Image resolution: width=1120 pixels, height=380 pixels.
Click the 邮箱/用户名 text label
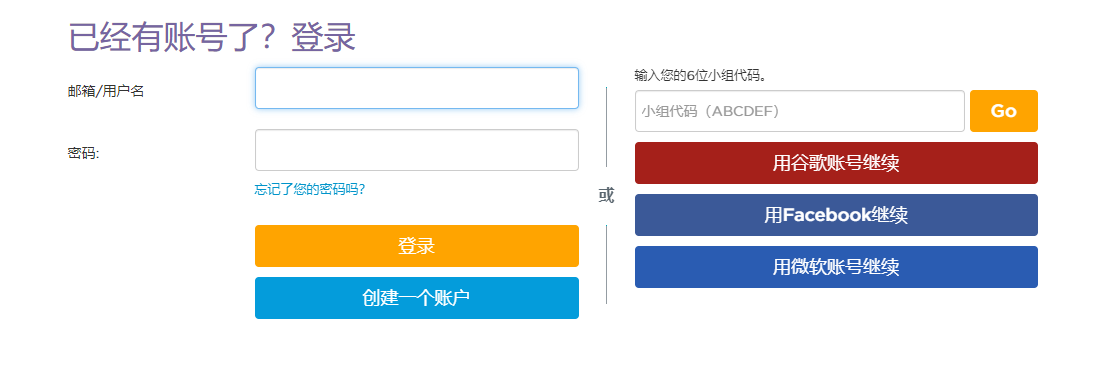pyautogui.click(x=106, y=91)
